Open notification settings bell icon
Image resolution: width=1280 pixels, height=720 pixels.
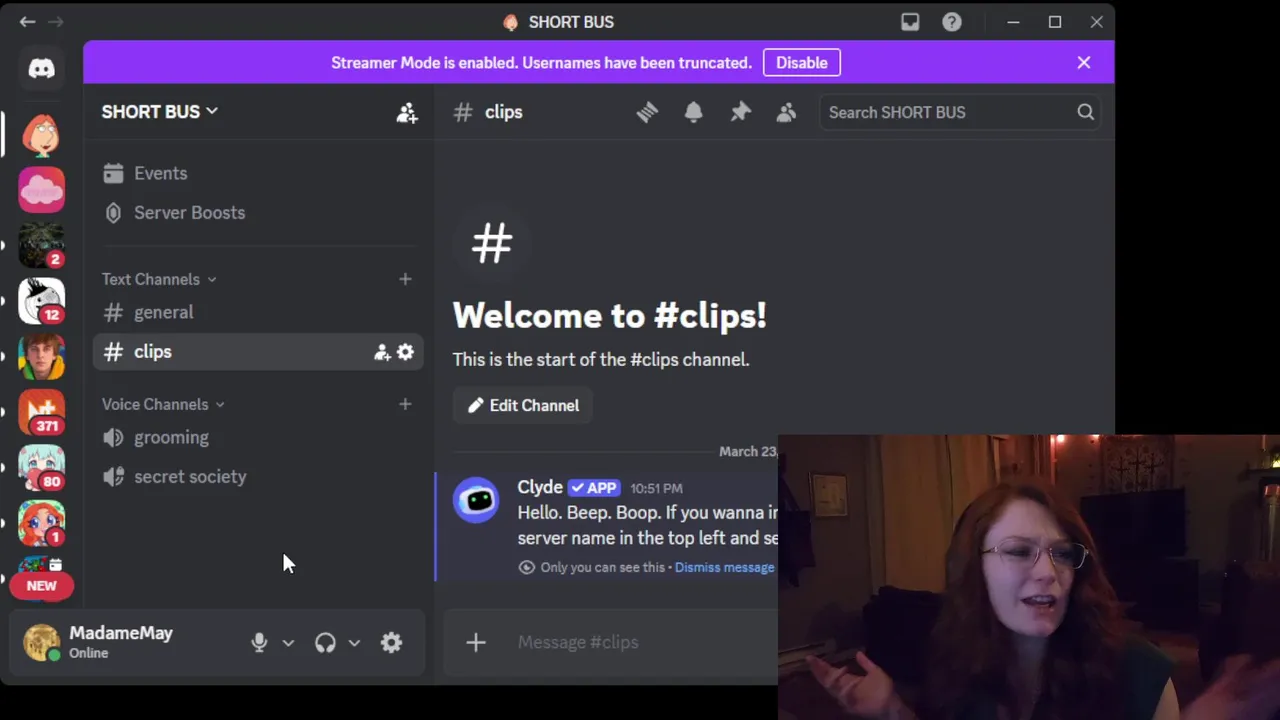(693, 112)
